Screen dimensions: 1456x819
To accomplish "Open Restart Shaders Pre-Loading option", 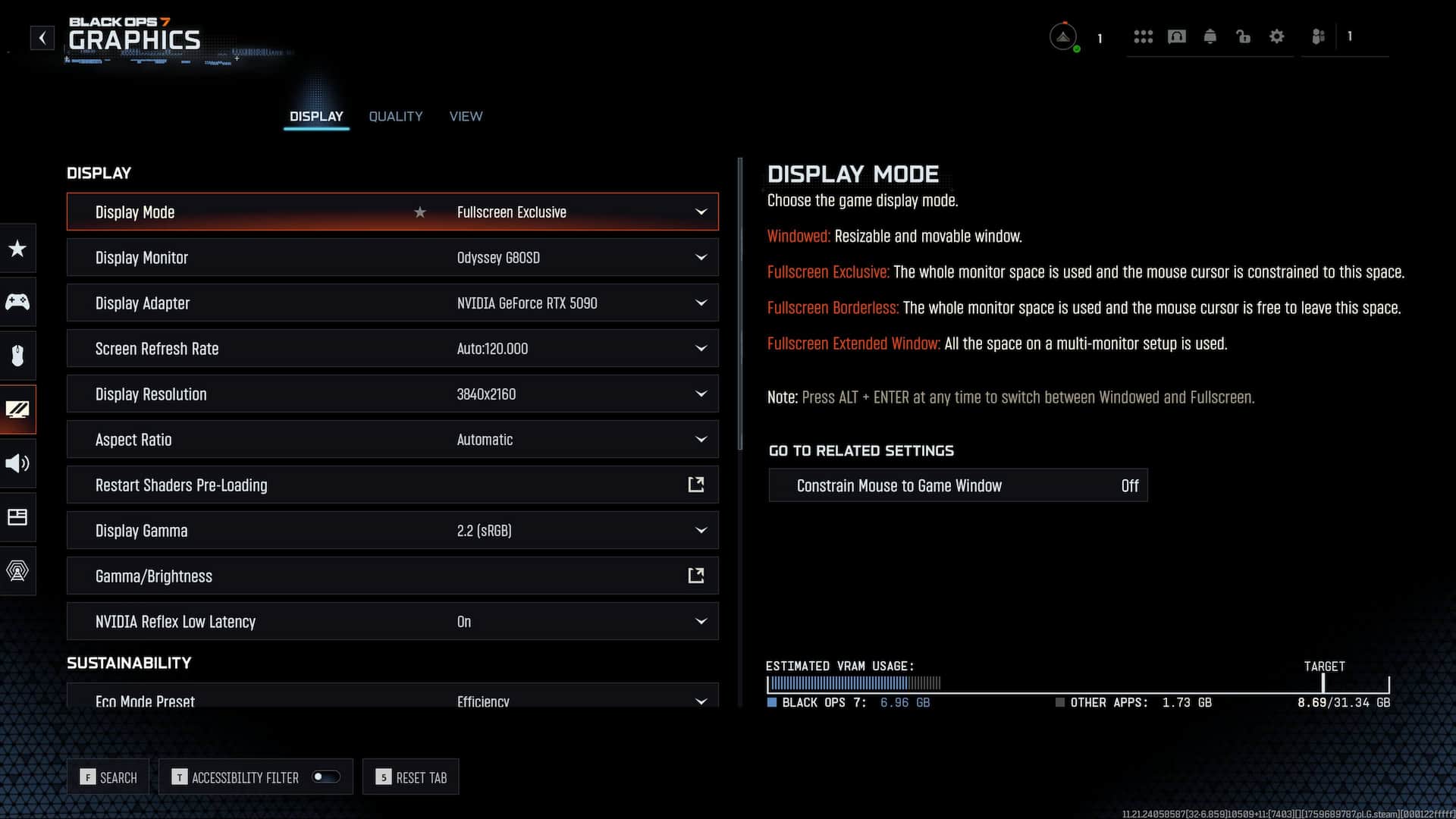I will tap(695, 485).
